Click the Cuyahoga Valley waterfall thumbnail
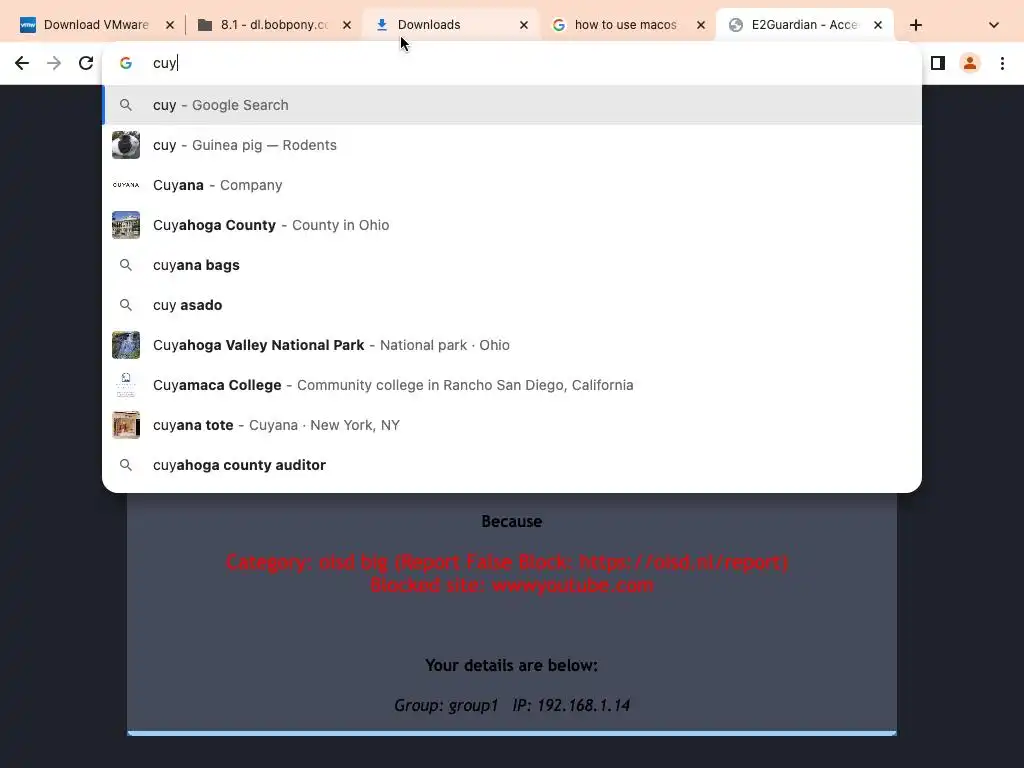 coord(126,345)
